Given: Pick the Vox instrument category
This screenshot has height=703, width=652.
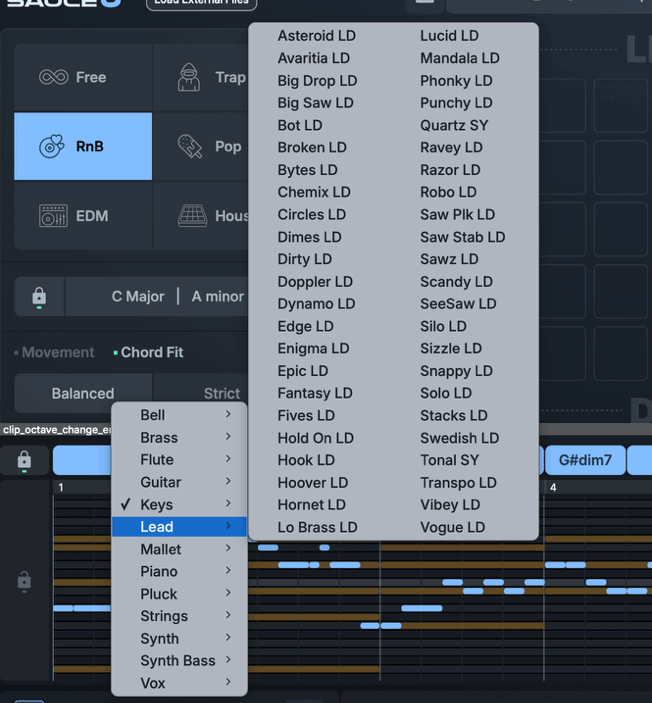Looking at the screenshot, I should click(x=153, y=683).
